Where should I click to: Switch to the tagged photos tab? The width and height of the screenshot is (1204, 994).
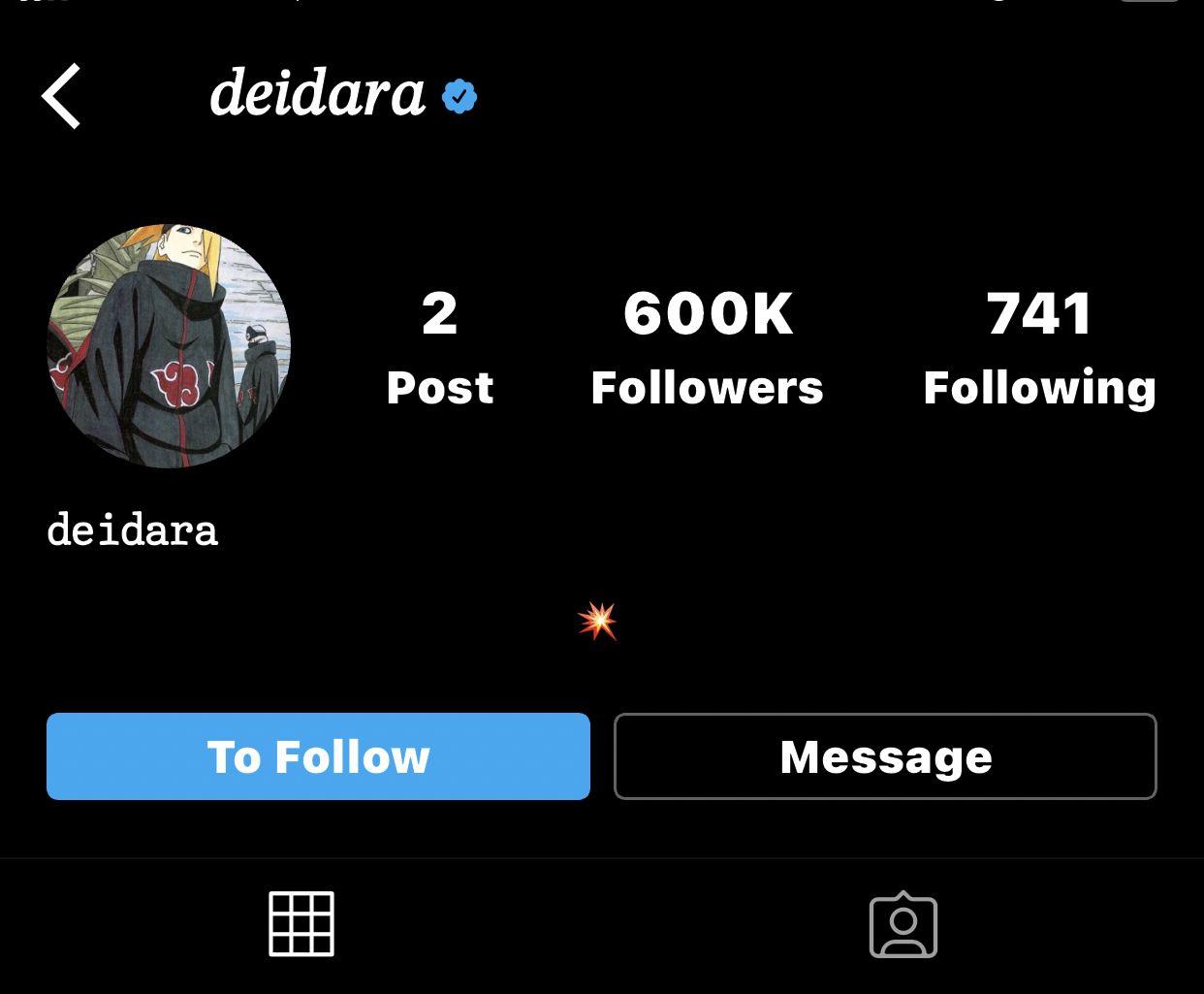coord(903,924)
